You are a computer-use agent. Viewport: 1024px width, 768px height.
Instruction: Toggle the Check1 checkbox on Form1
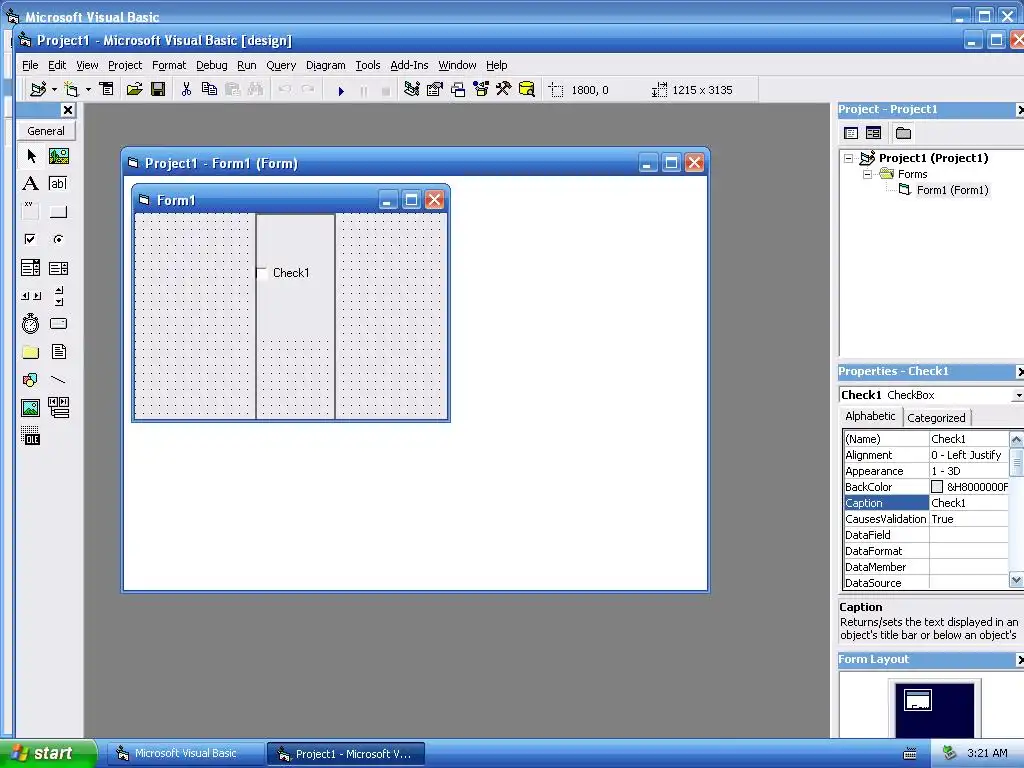tap(262, 273)
